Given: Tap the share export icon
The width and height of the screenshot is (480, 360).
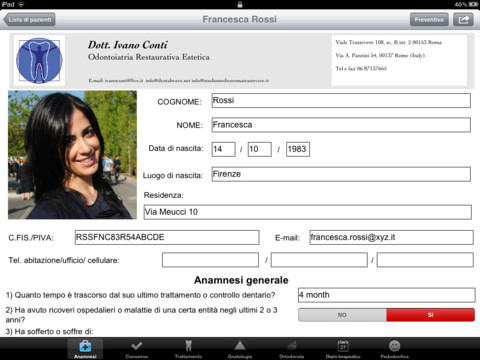Looking at the screenshot, I should tap(463, 20).
